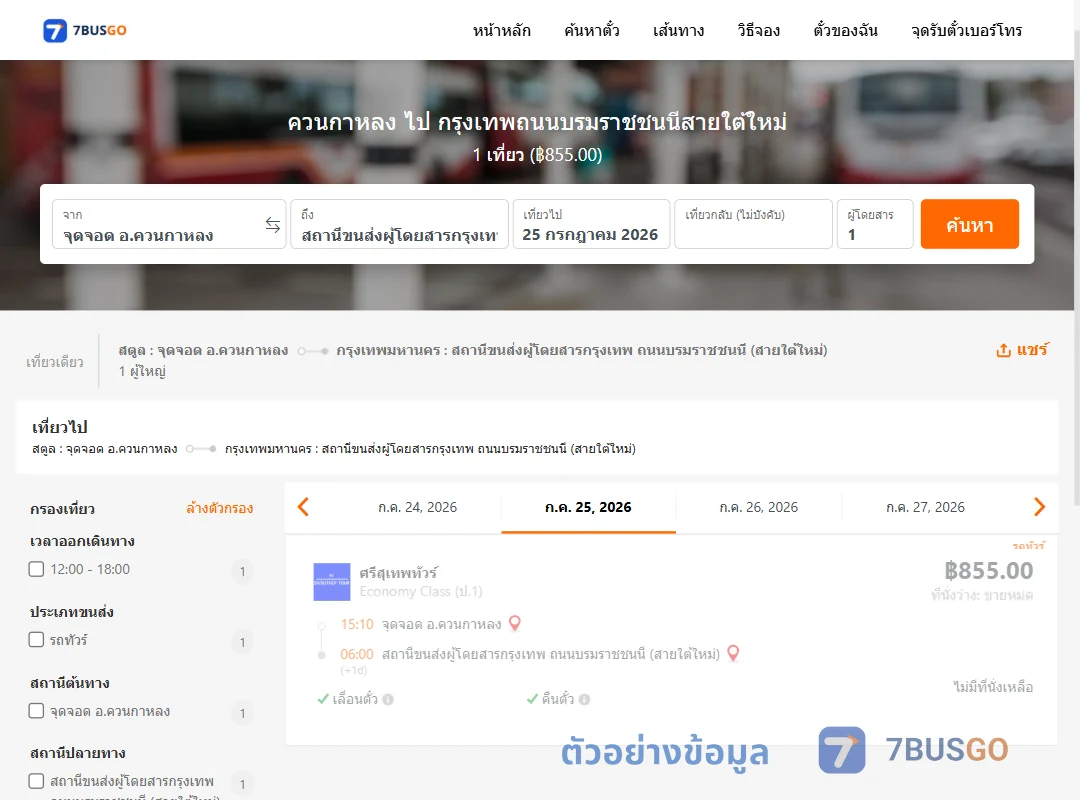Open the จาก origin field
The height and width of the screenshot is (800, 1080).
tap(169, 224)
